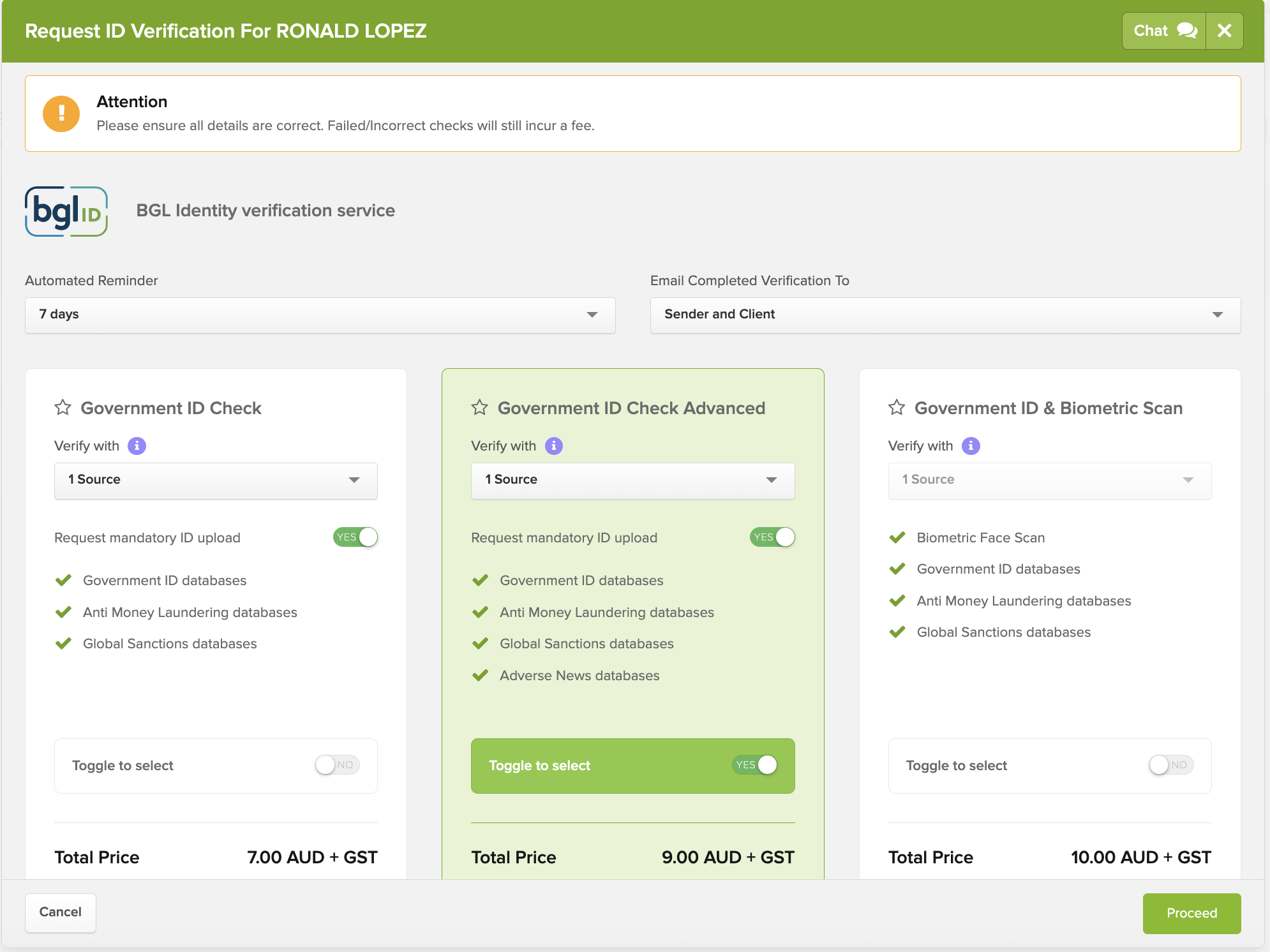Viewport: 1270px width, 952px height.
Task: Click Government ID databases in Biometric Scan card
Action: tap(999, 569)
